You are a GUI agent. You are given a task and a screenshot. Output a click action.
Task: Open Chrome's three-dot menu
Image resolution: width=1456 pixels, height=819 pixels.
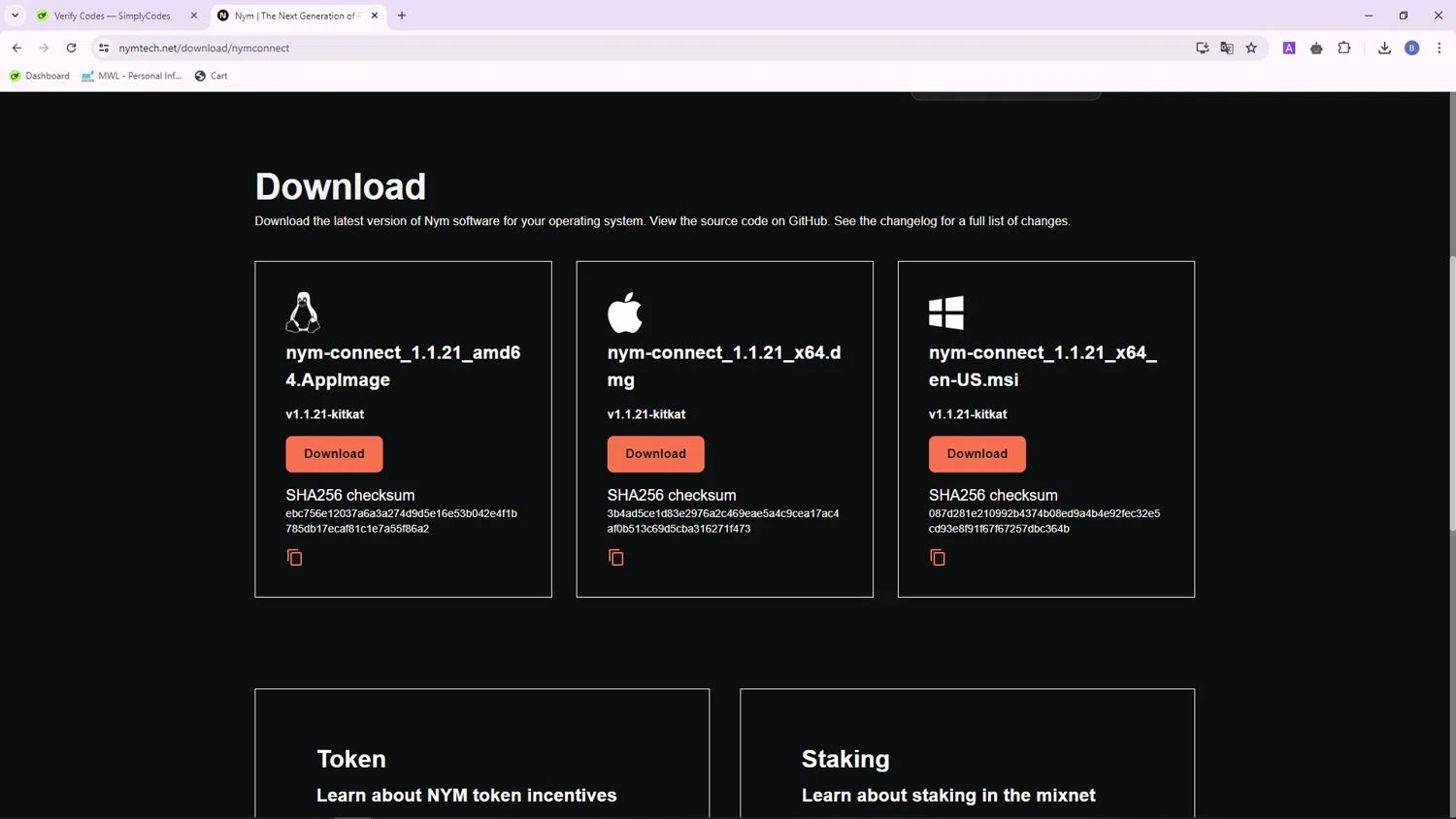pos(1439,48)
